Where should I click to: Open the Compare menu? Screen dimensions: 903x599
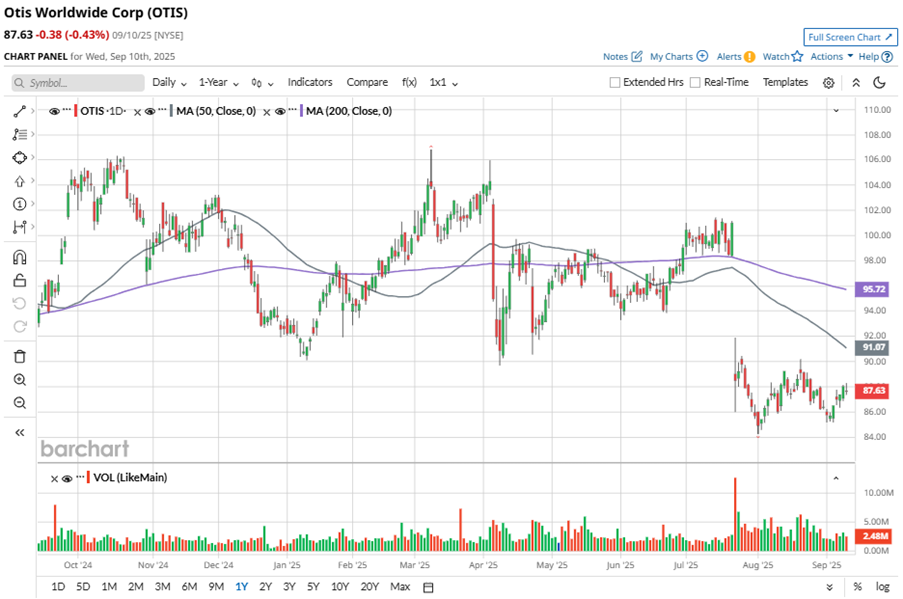point(367,82)
